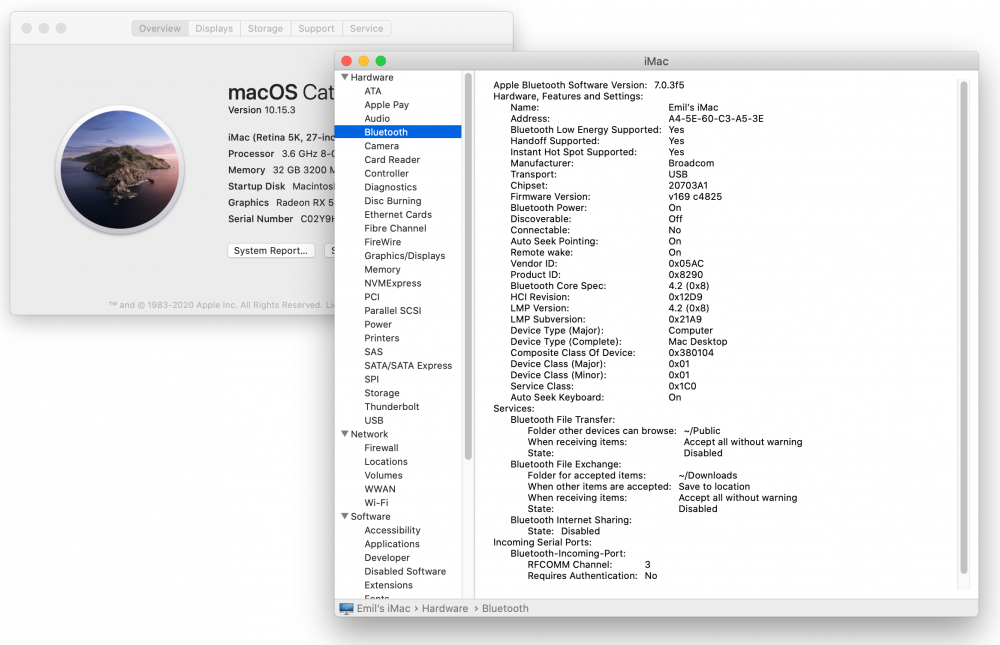
Task: Select WWAN under Network
Action: click(x=380, y=489)
